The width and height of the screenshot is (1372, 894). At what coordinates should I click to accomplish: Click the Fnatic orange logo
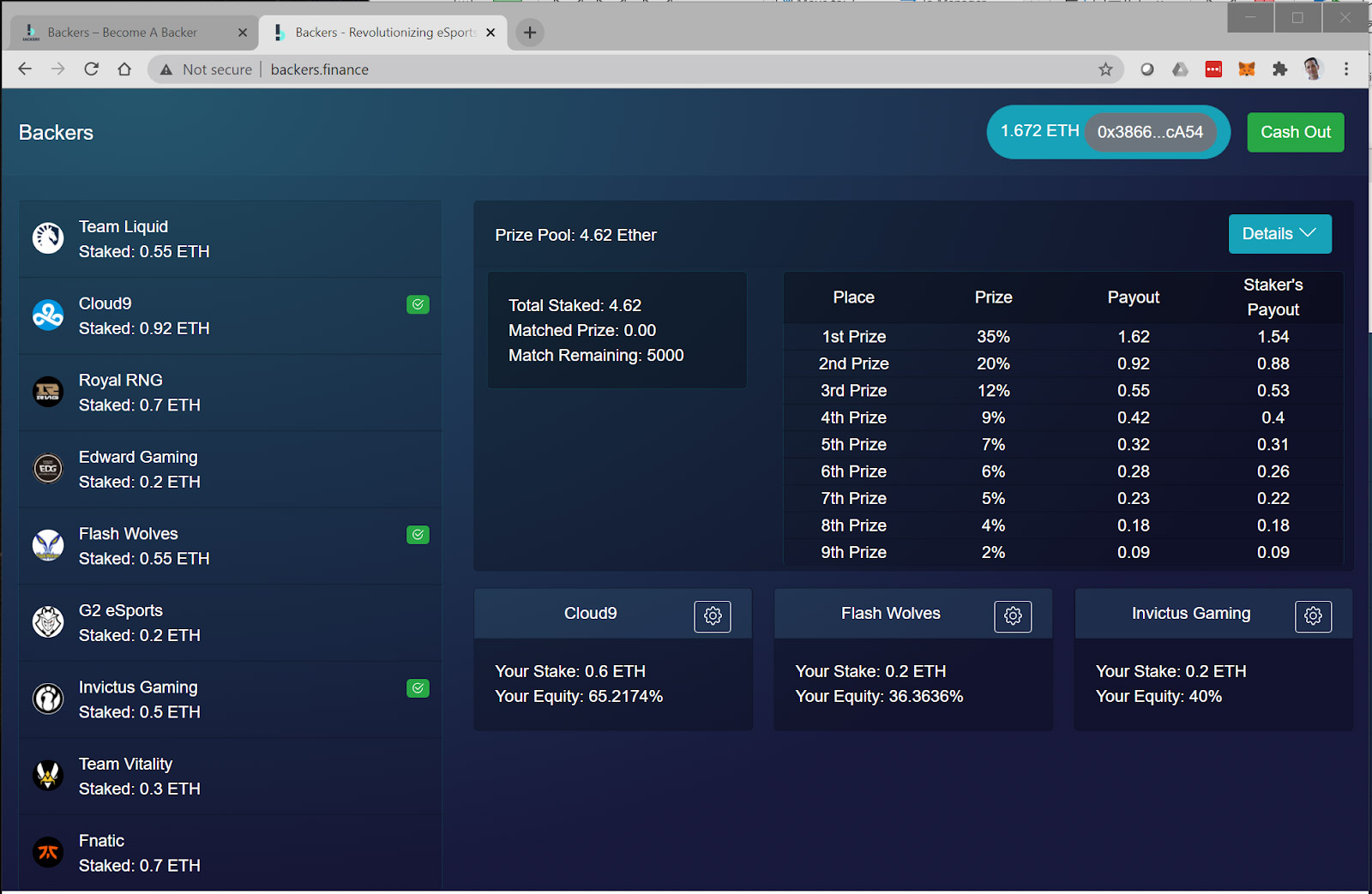tap(48, 852)
